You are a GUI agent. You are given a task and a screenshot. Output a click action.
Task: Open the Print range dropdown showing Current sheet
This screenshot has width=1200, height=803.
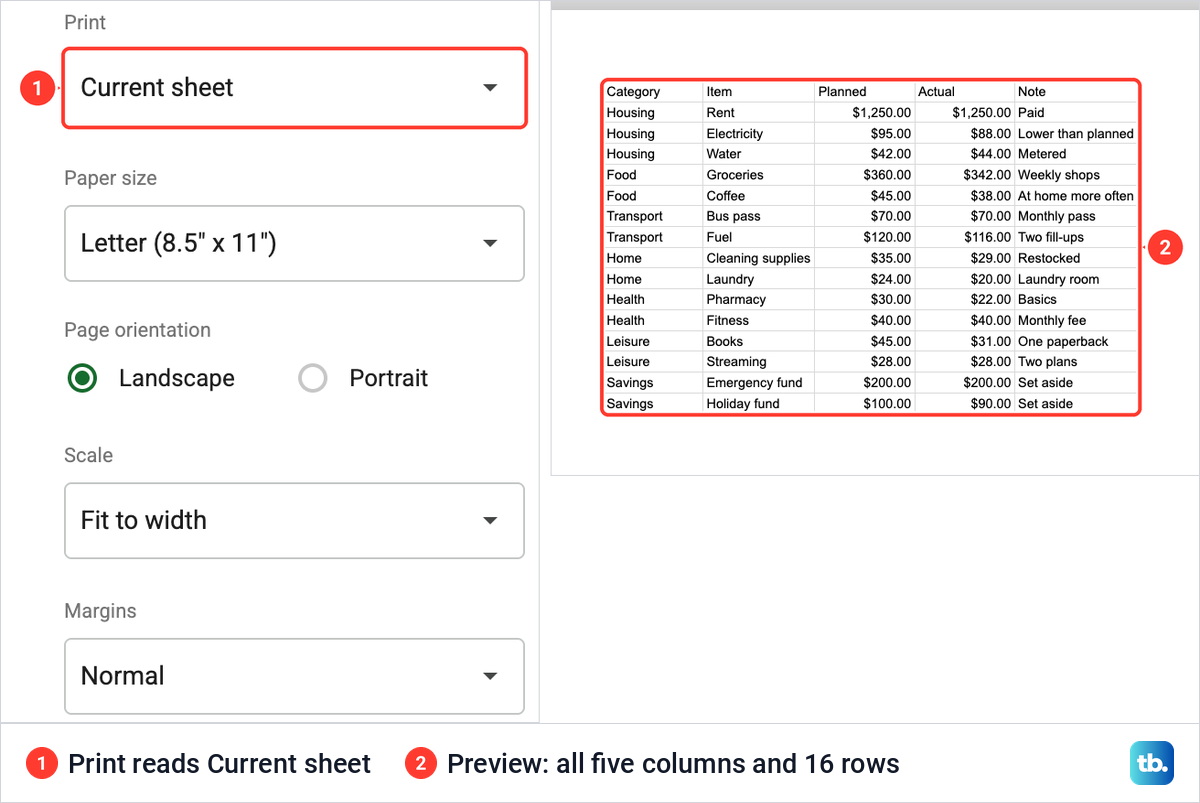click(x=294, y=88)
